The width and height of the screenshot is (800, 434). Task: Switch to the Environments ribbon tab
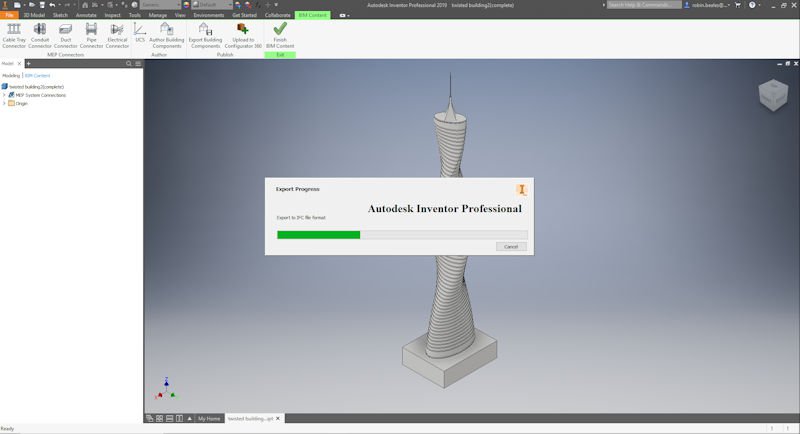tap(209, 15)
